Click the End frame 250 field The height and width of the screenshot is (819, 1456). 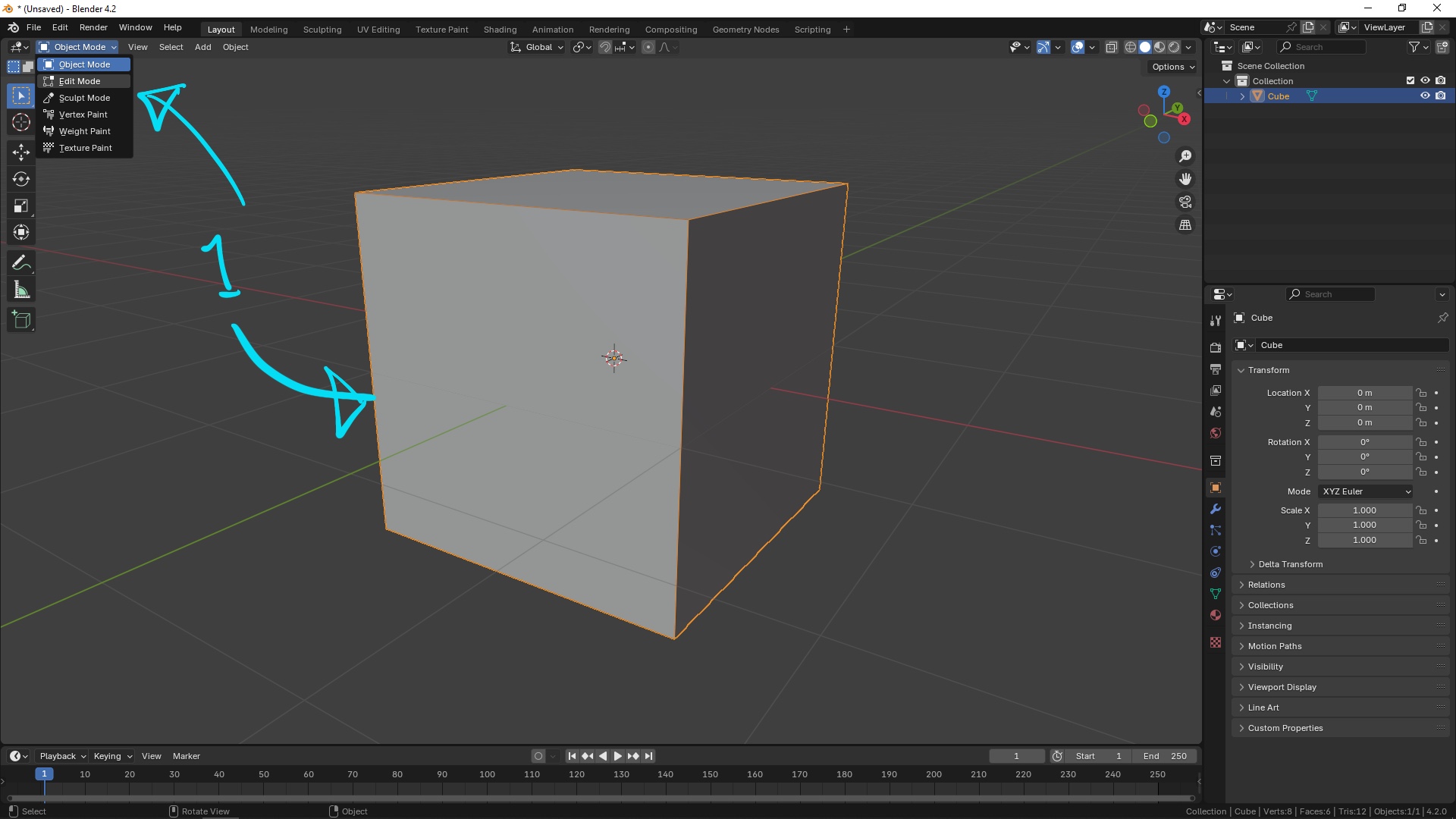click(x=1165, y=756)
